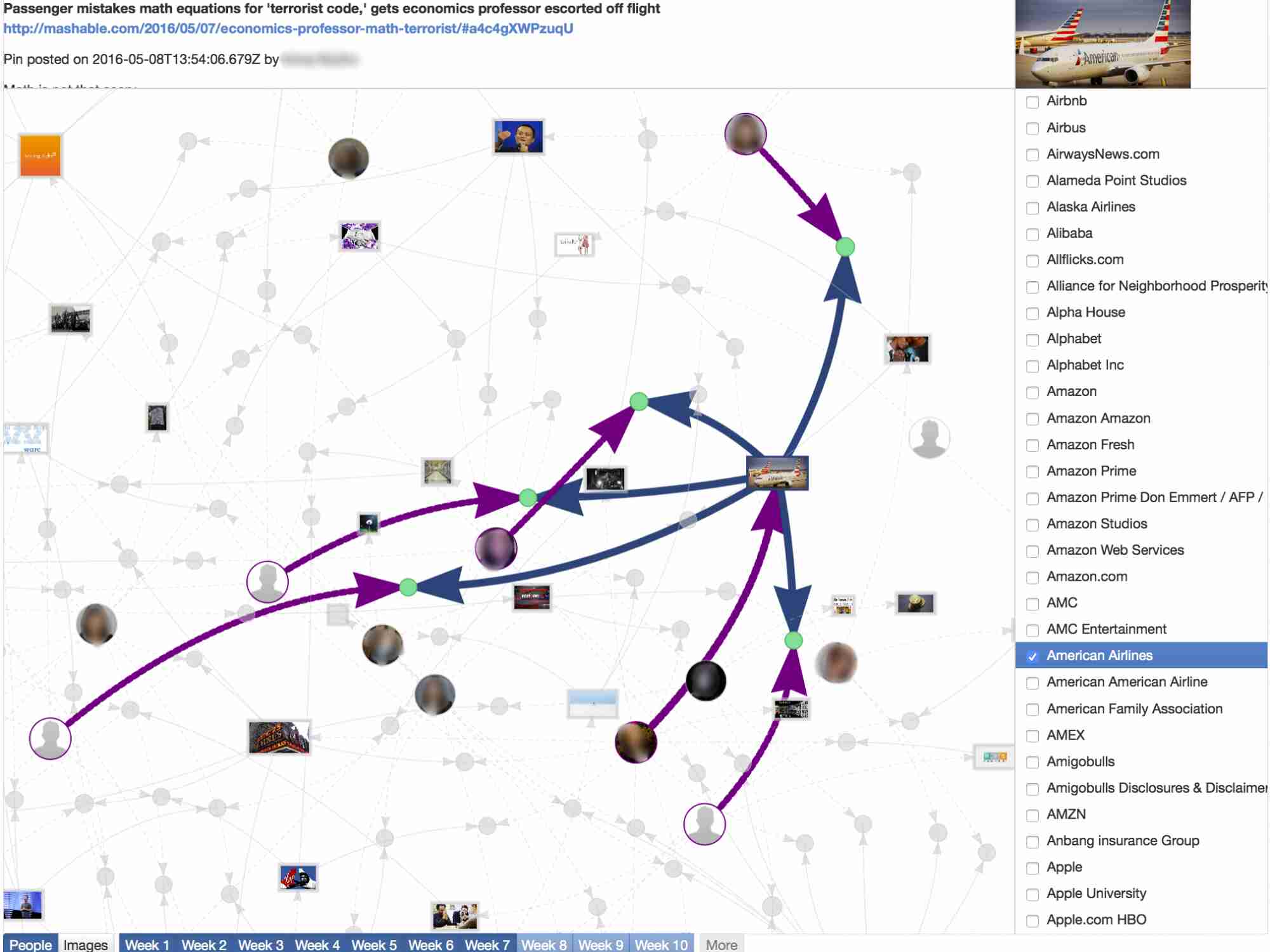Open the mashable.com article link
The image size is (1270, 952).
point(288,29)
